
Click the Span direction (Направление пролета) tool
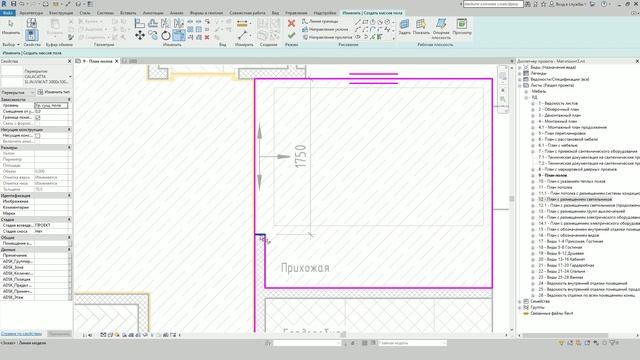[327, 37]
